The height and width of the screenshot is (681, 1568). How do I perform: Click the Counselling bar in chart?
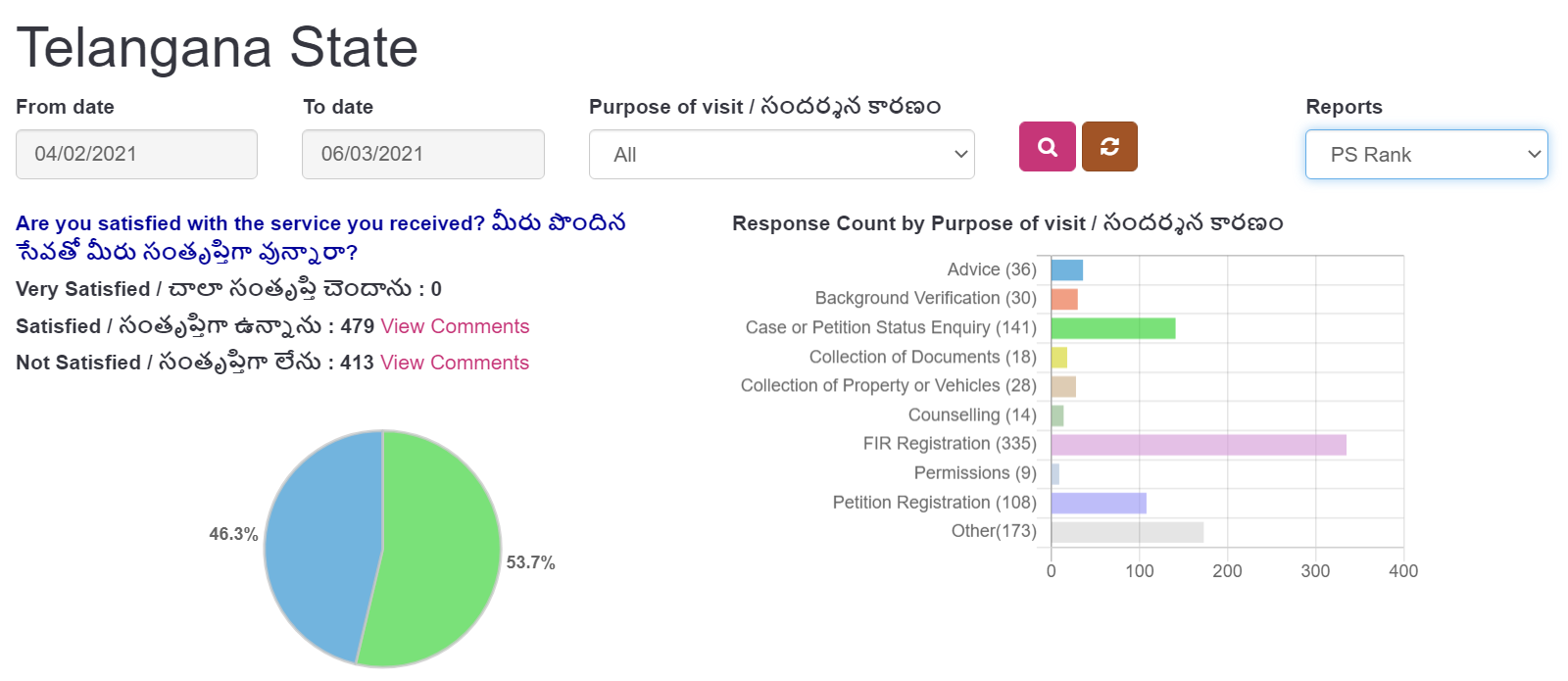[x=1057, y=415]
